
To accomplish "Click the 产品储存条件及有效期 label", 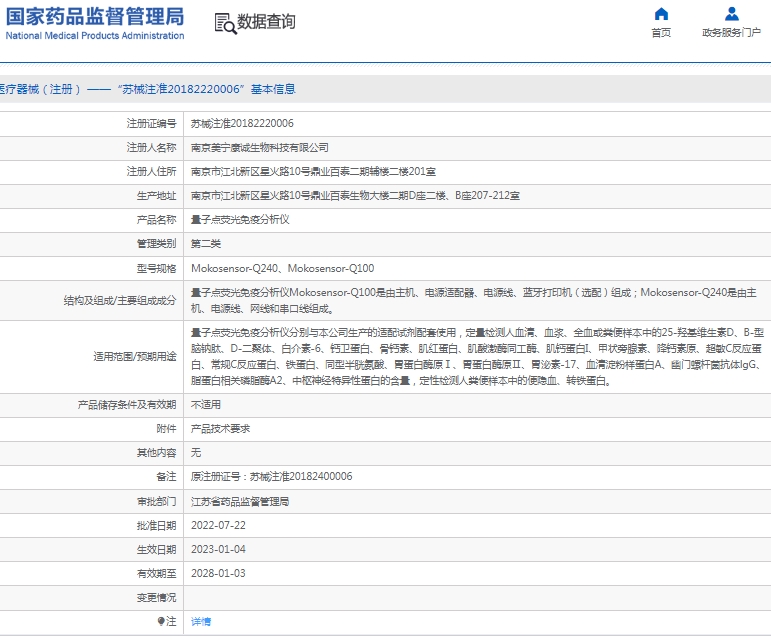I will (127, 405).
